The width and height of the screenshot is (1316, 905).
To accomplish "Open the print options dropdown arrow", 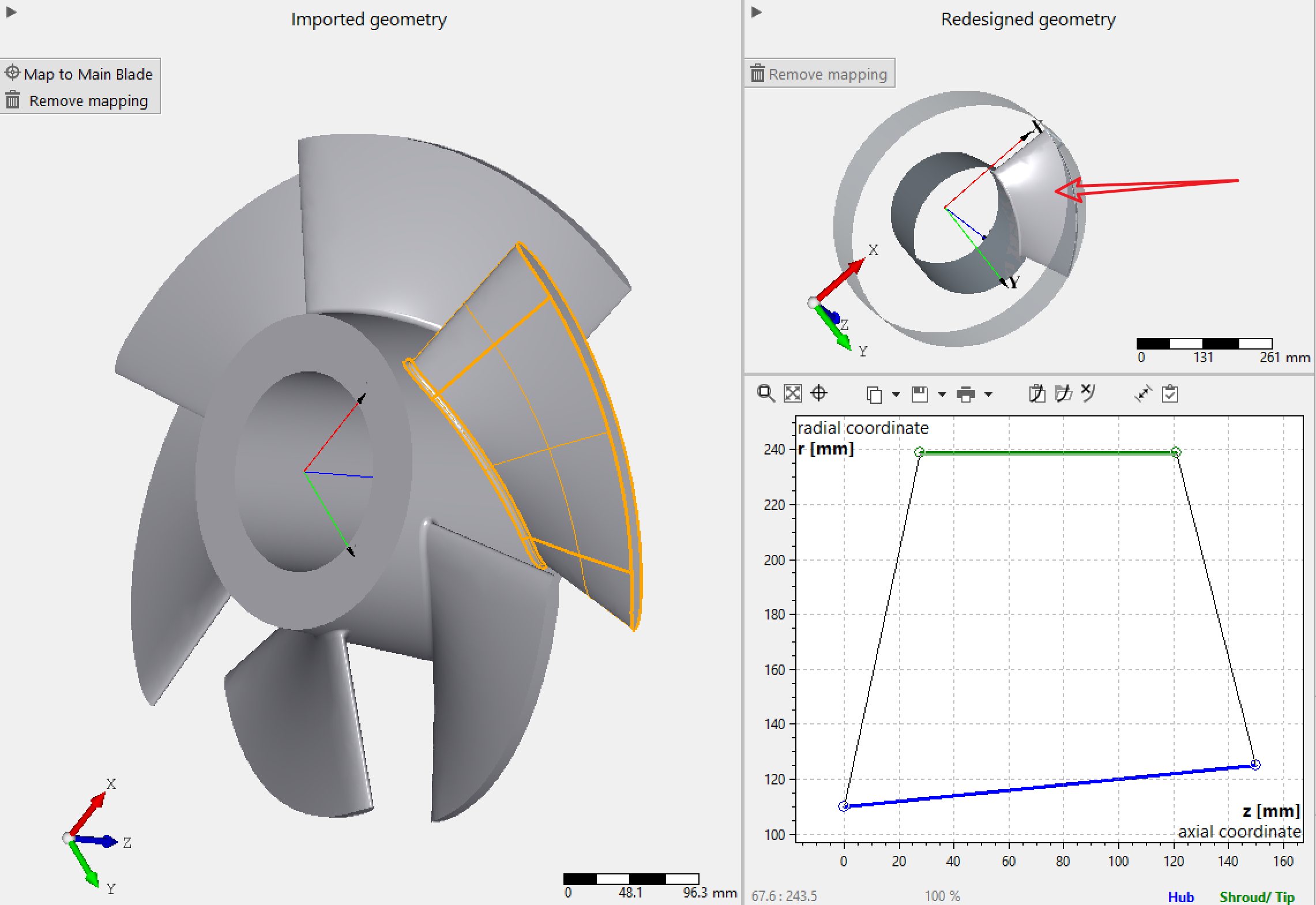I will pos(988,395).
